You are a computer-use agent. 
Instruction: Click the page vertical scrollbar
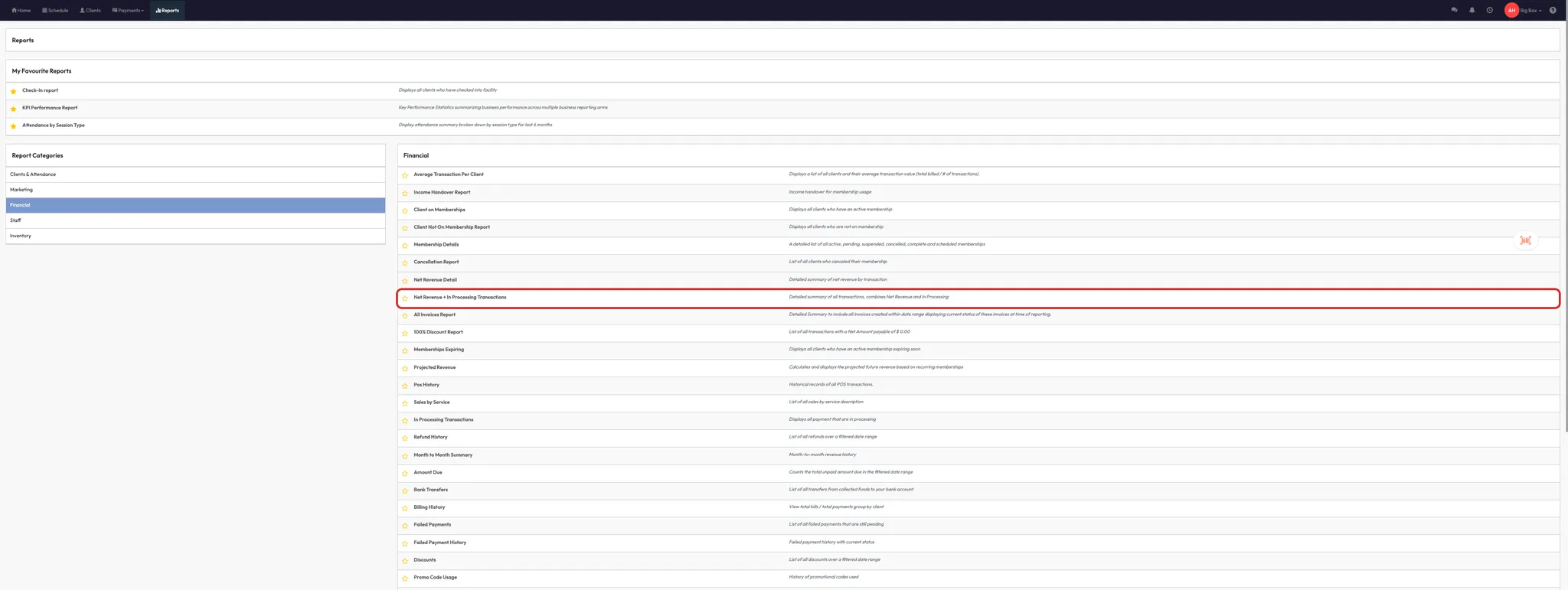coord(1565,230)
